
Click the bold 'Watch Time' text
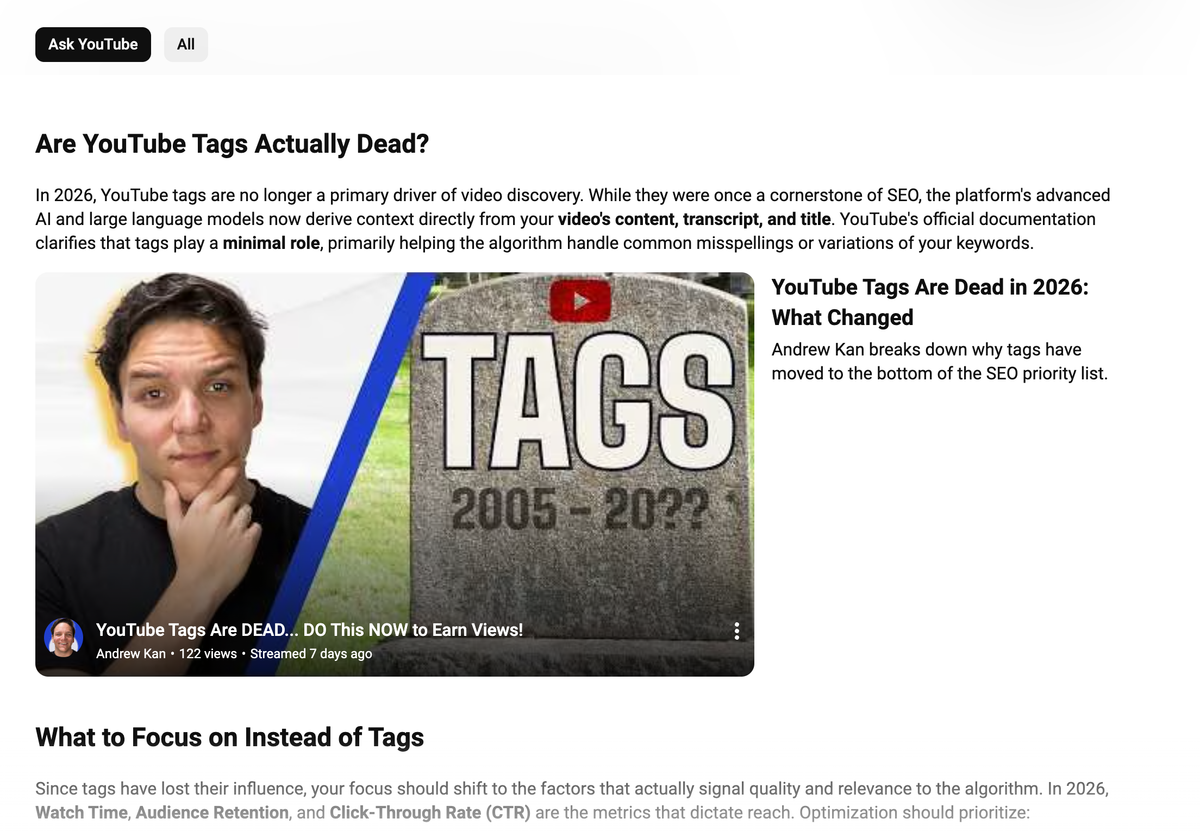81,812
